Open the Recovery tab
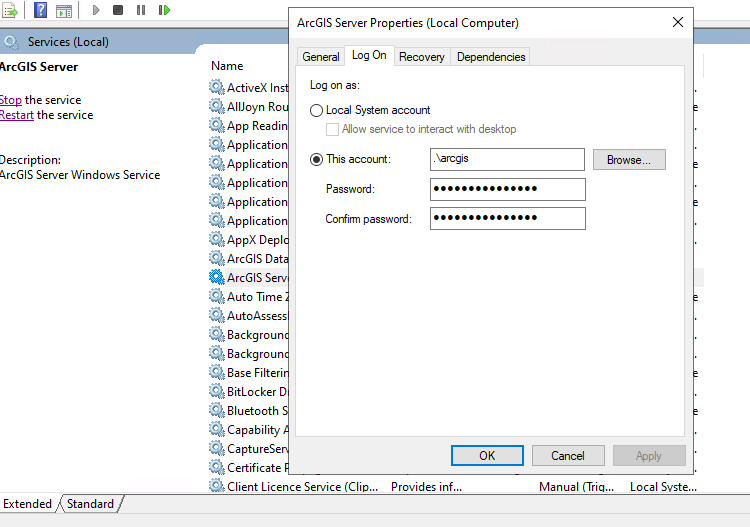Image resolution: width=750 pixels, height=527 pixels. pos(421,57)
